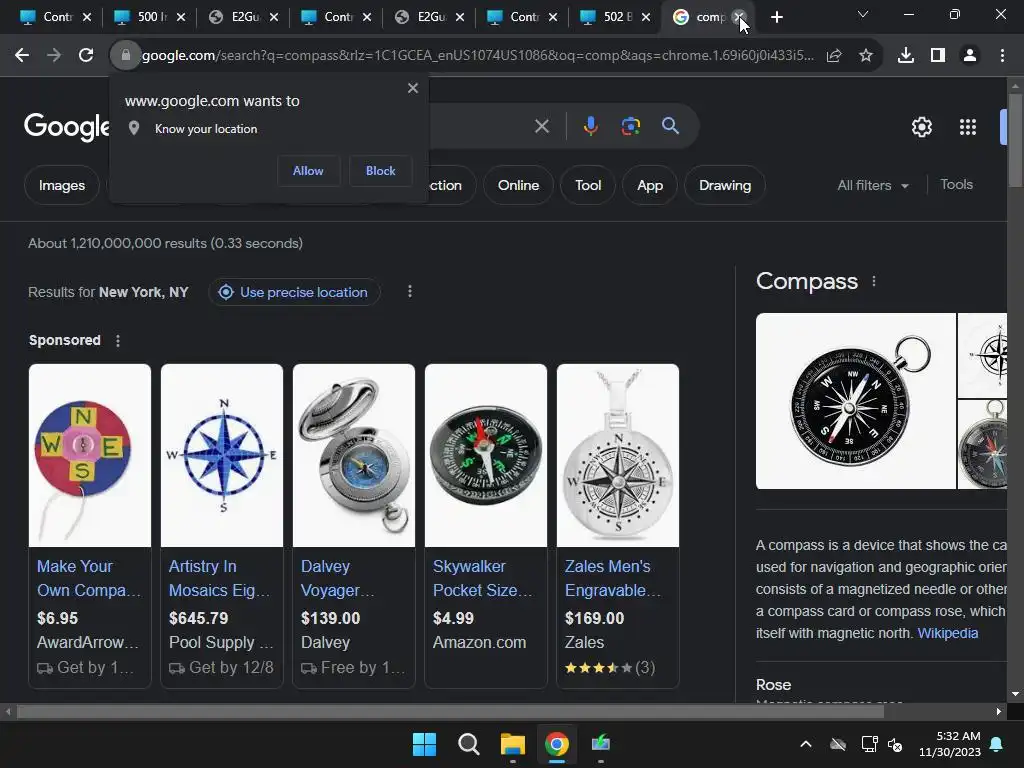The image size is (1024, 768).
Task: Click the large compass image in knowledge panel
Action: point(856,401)
